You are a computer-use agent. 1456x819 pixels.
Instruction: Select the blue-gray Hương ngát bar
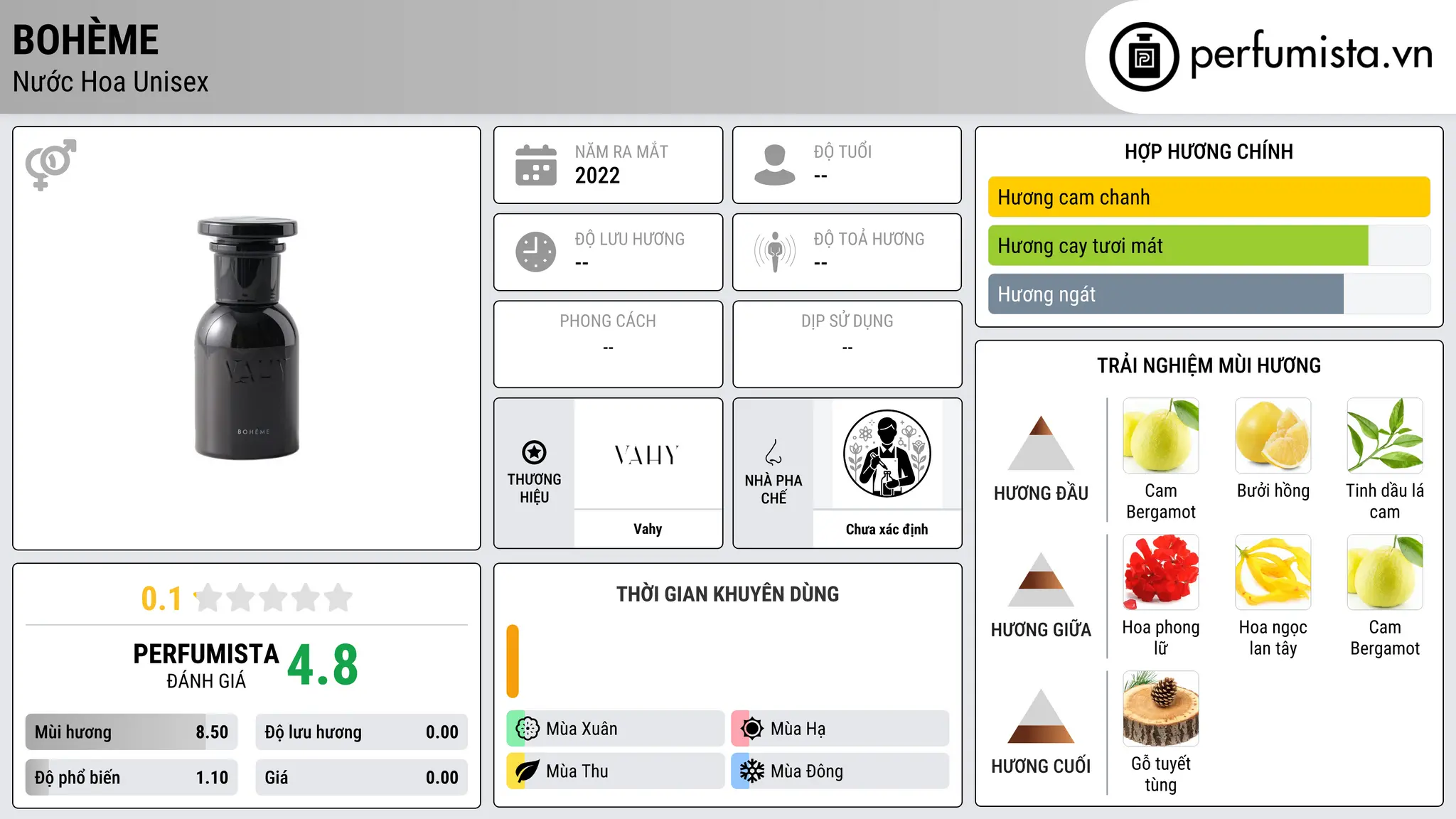pyautogui.click(x=1166, y=294)
